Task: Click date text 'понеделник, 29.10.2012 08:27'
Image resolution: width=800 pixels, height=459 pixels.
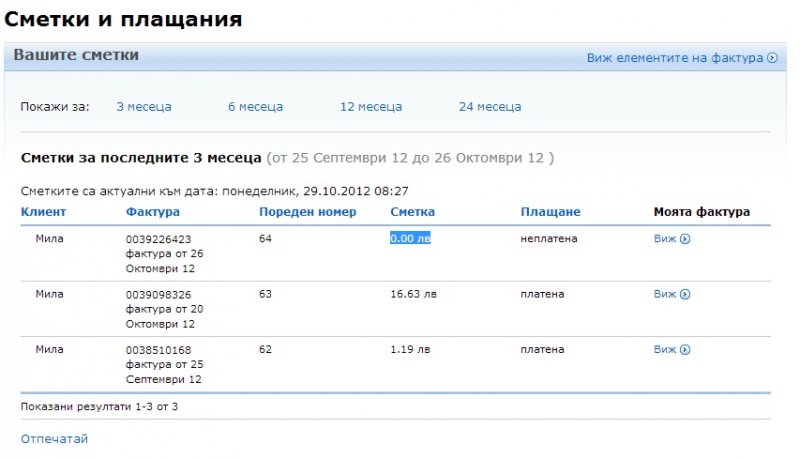Action: (x=315, y=191)
